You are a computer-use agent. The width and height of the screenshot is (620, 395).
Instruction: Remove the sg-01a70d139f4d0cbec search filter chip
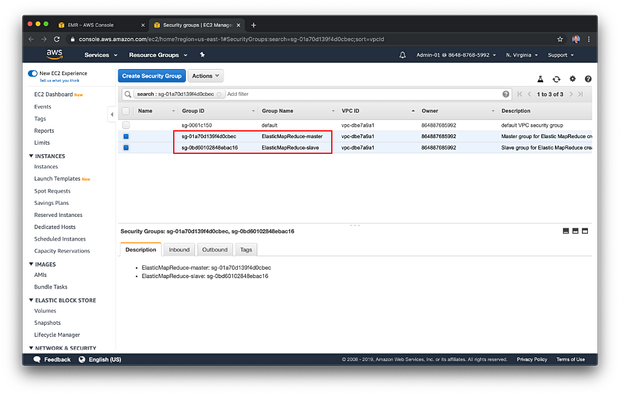coord(219,94)
